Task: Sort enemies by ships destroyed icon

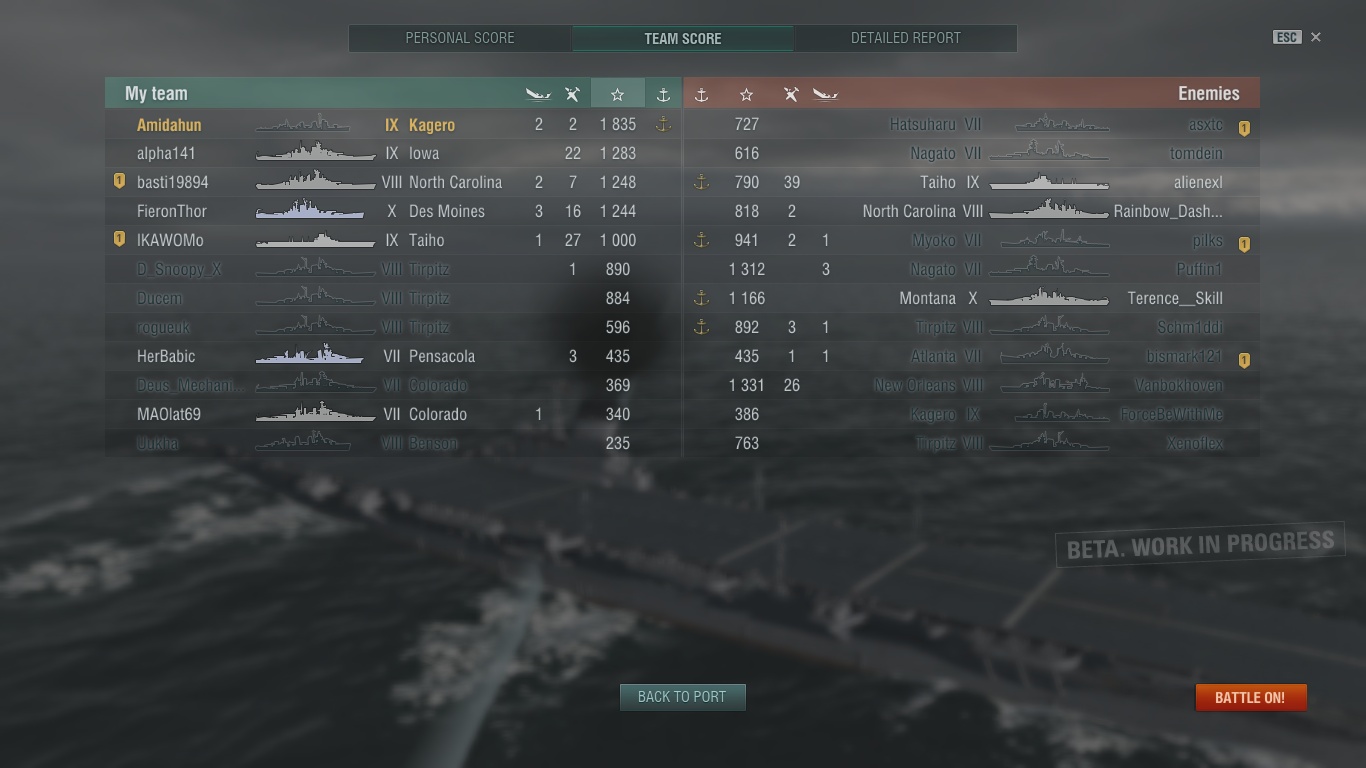Action: pos(825,94)
